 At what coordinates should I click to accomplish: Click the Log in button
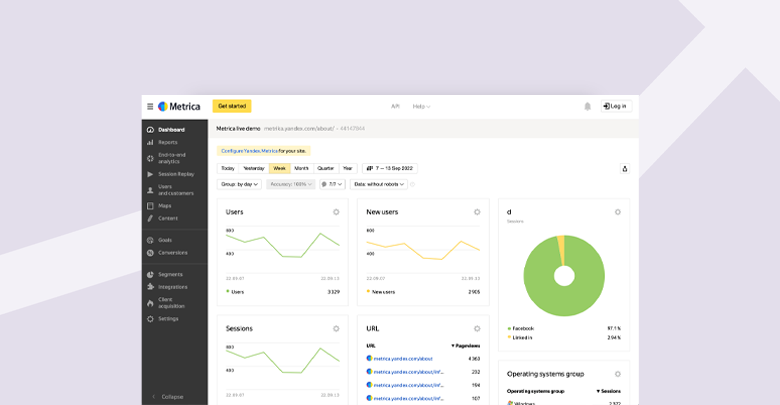click(616, 106)
